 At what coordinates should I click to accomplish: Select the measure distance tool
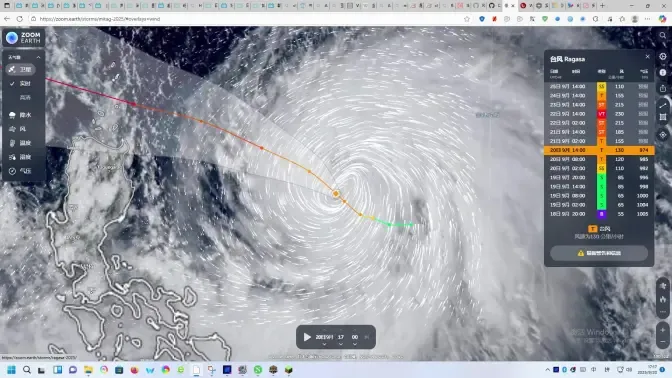point(663,105)
